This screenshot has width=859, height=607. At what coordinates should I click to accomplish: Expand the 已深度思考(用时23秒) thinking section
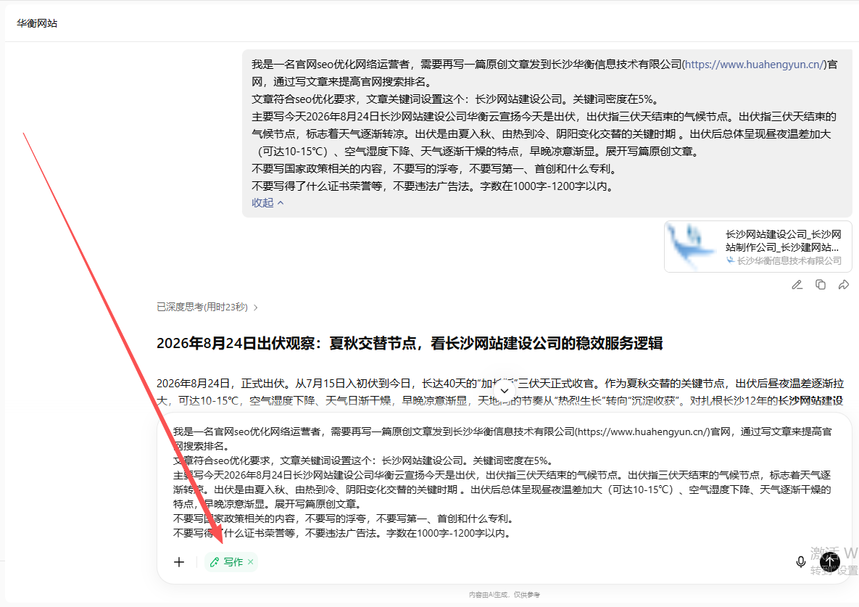point(207,307)
